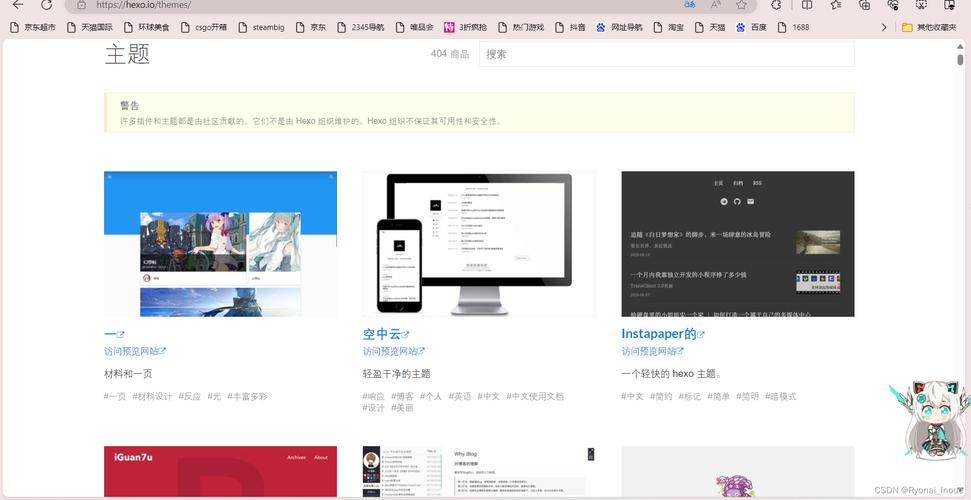The height and width of the screenshot is (500, 971).
Task: Start read aloud from the address bar
Action: (715, 4)
